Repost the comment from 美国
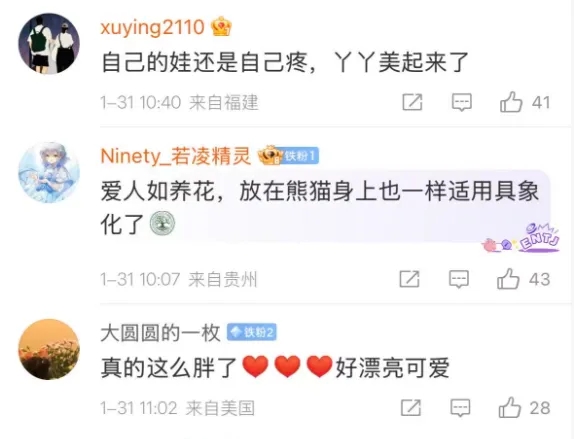Image resolution: width=574 pixels, height=439 pixels. point(411,408)
